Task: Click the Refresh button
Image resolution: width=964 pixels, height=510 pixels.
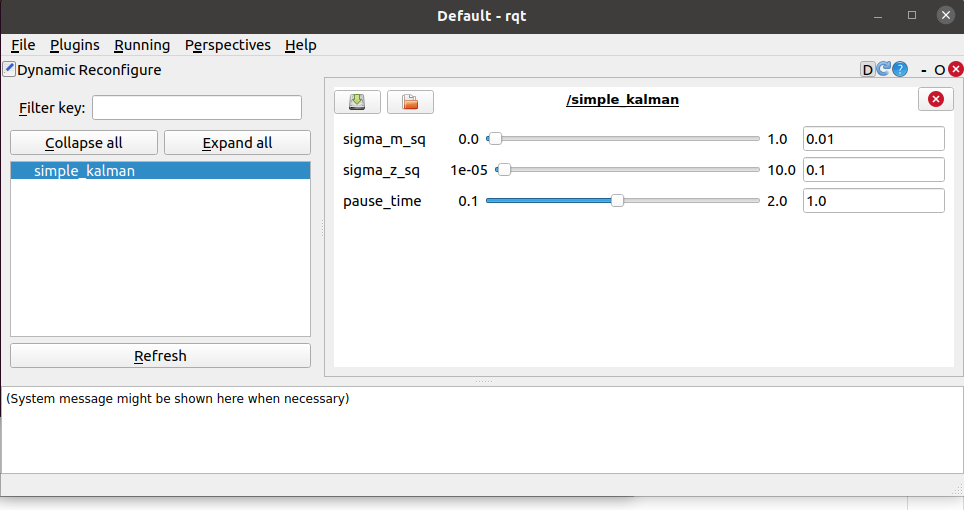Action: [160, 356]
